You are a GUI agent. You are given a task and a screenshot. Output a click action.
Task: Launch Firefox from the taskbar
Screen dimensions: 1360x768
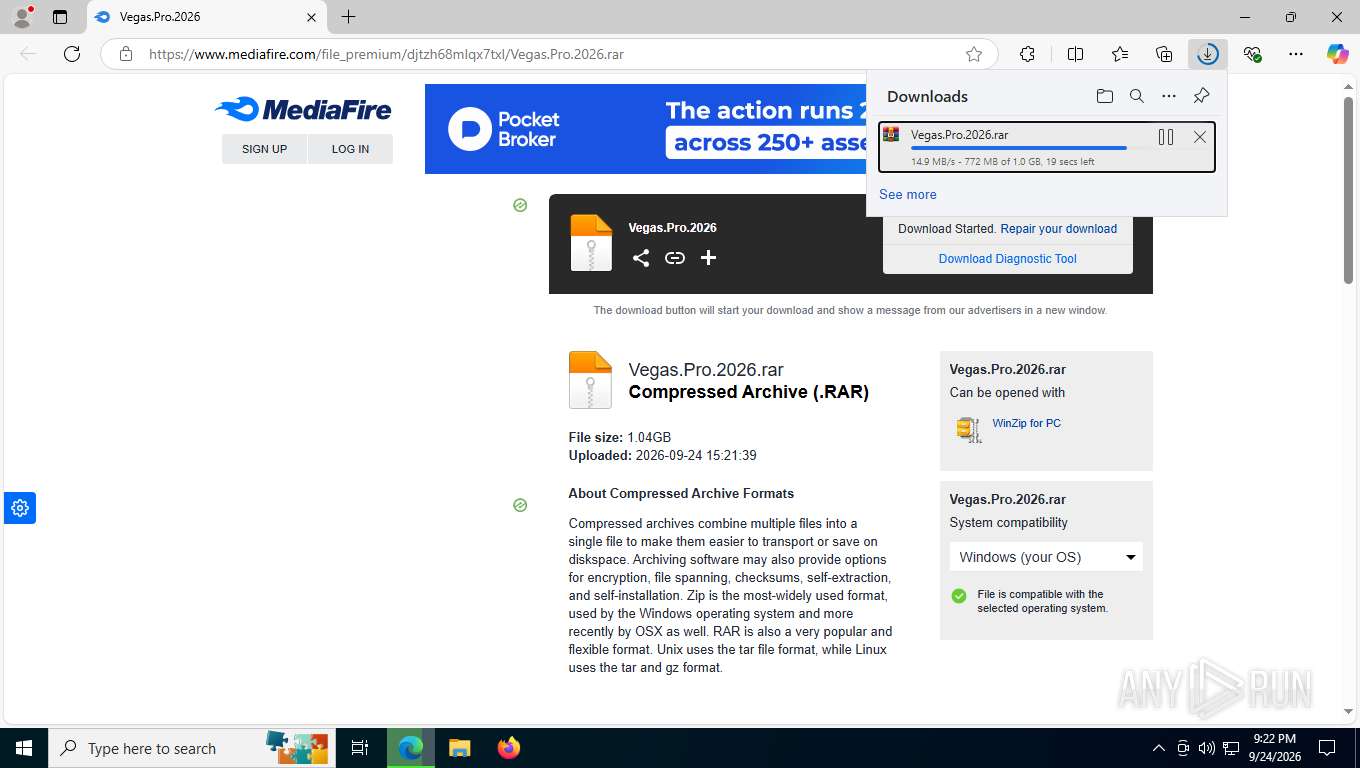(x=508, y=748)
